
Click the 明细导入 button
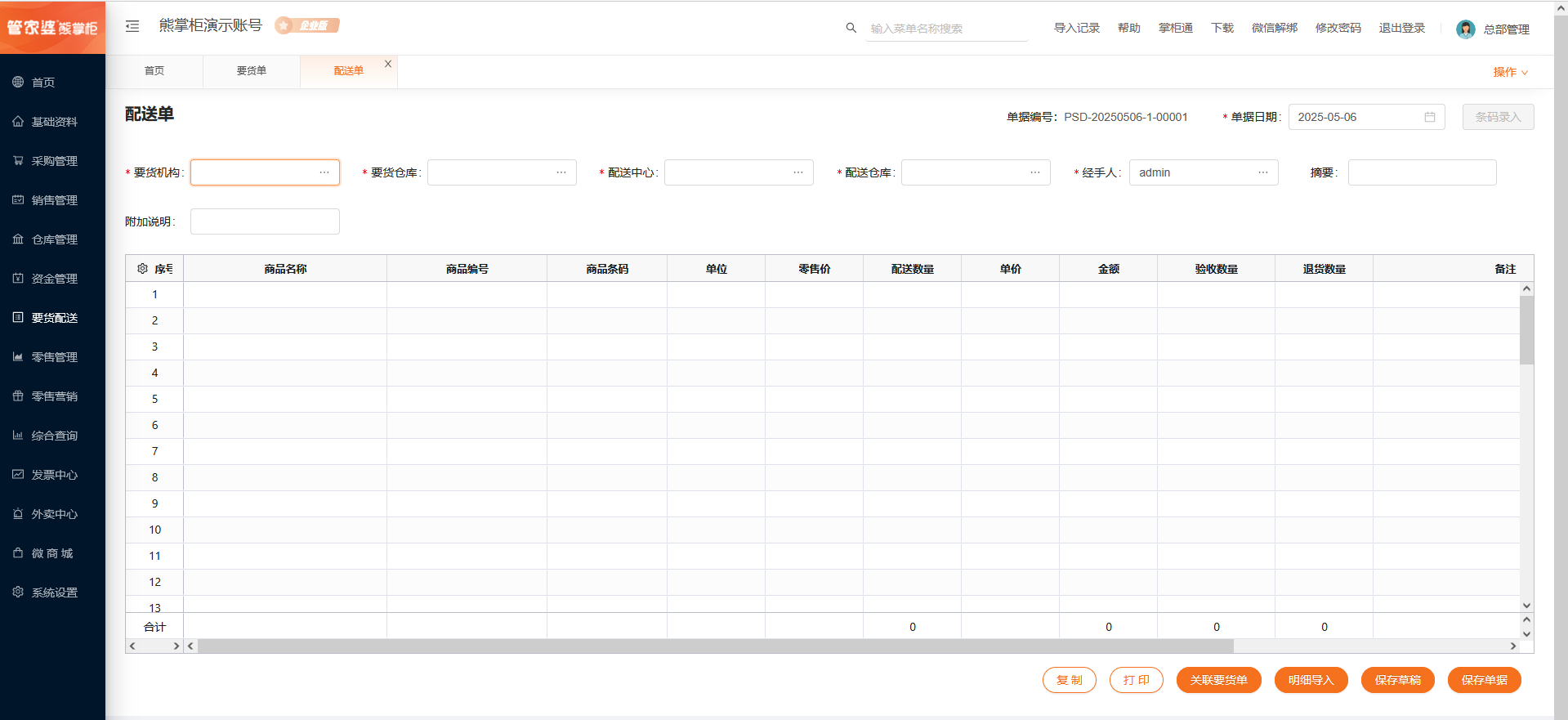(1311, 680)
